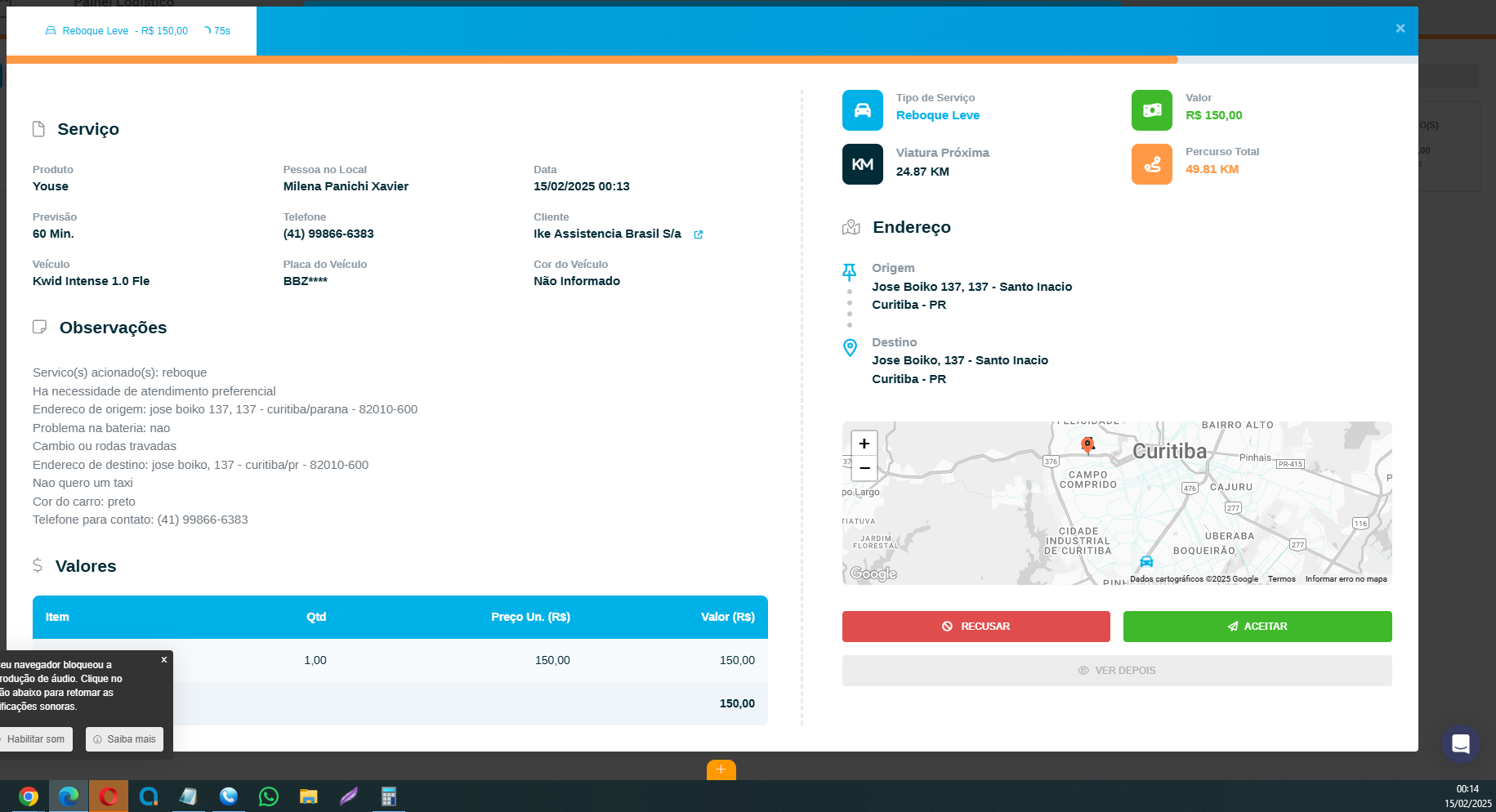Click the note icon beside Observações heading
This screenshot has width=1496, height=812.
pyautogui.click(x=39, y=327)
